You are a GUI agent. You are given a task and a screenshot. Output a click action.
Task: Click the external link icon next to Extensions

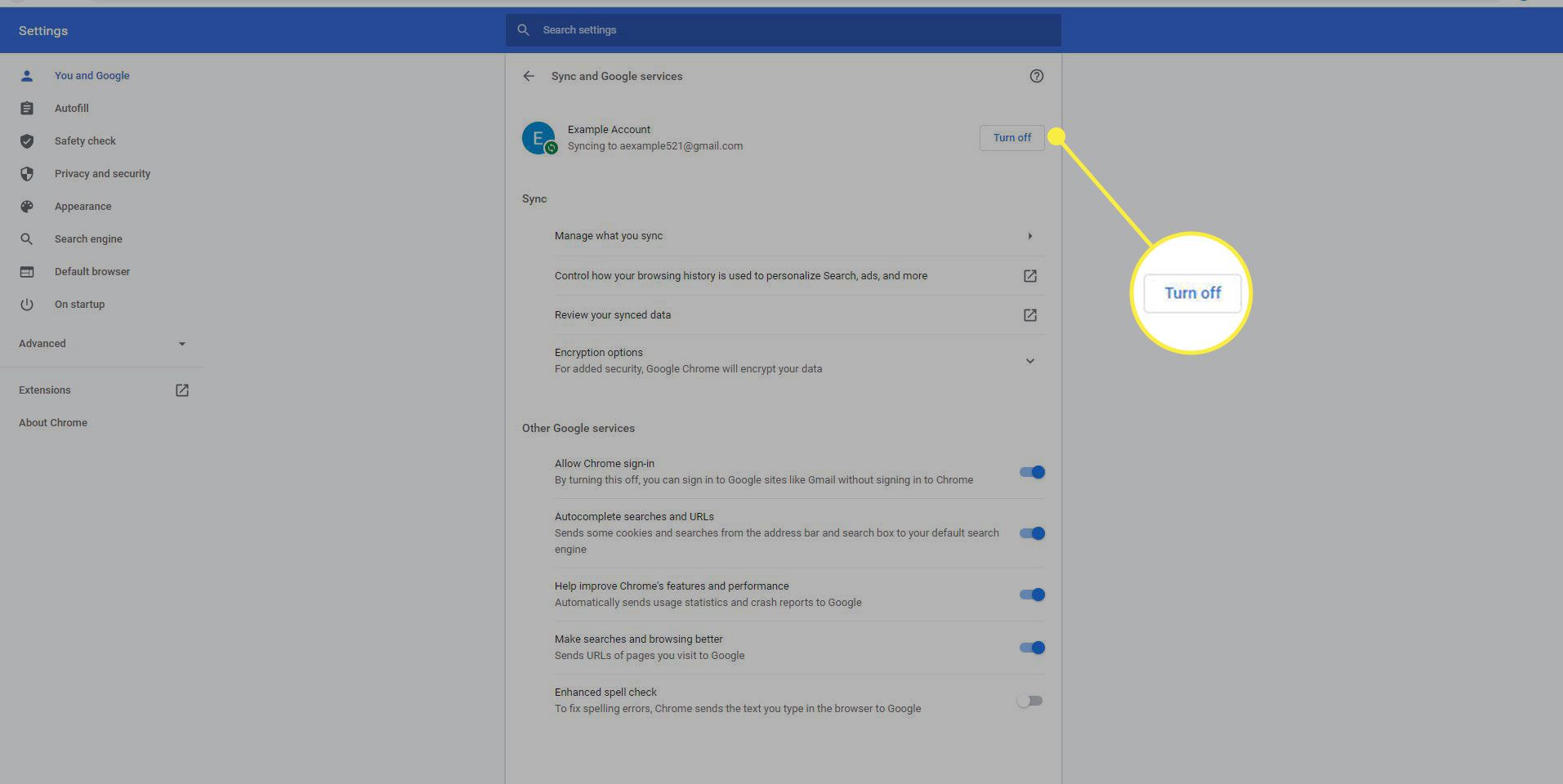(x=182, y=390)
